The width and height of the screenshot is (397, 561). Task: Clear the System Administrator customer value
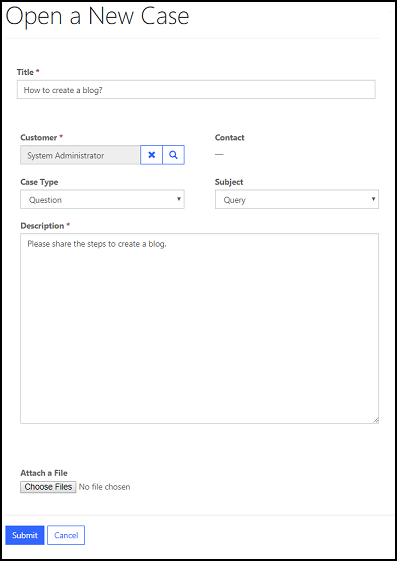pos(151,155)
